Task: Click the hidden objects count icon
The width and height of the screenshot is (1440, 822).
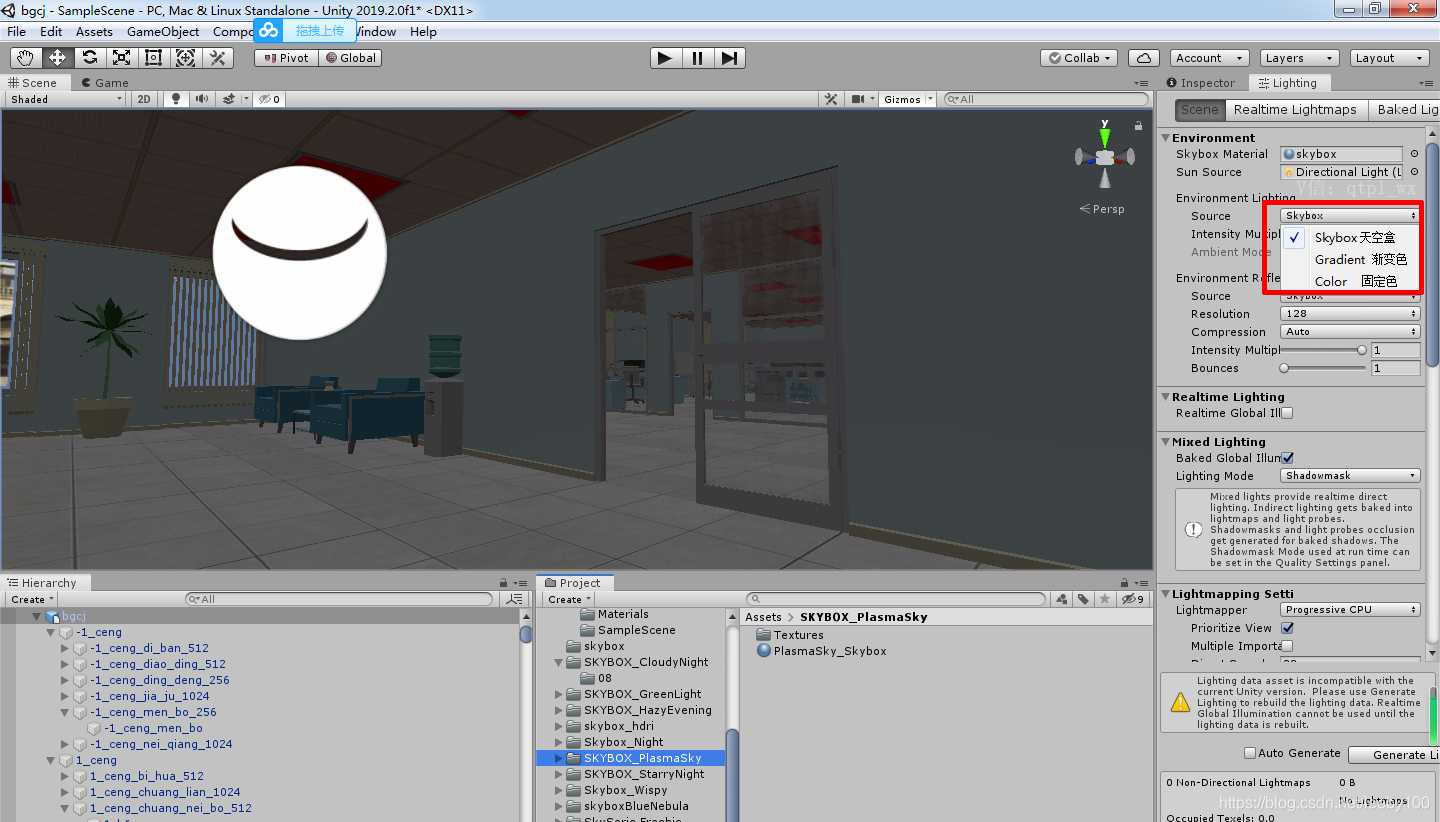Action: tap(269, 99)
